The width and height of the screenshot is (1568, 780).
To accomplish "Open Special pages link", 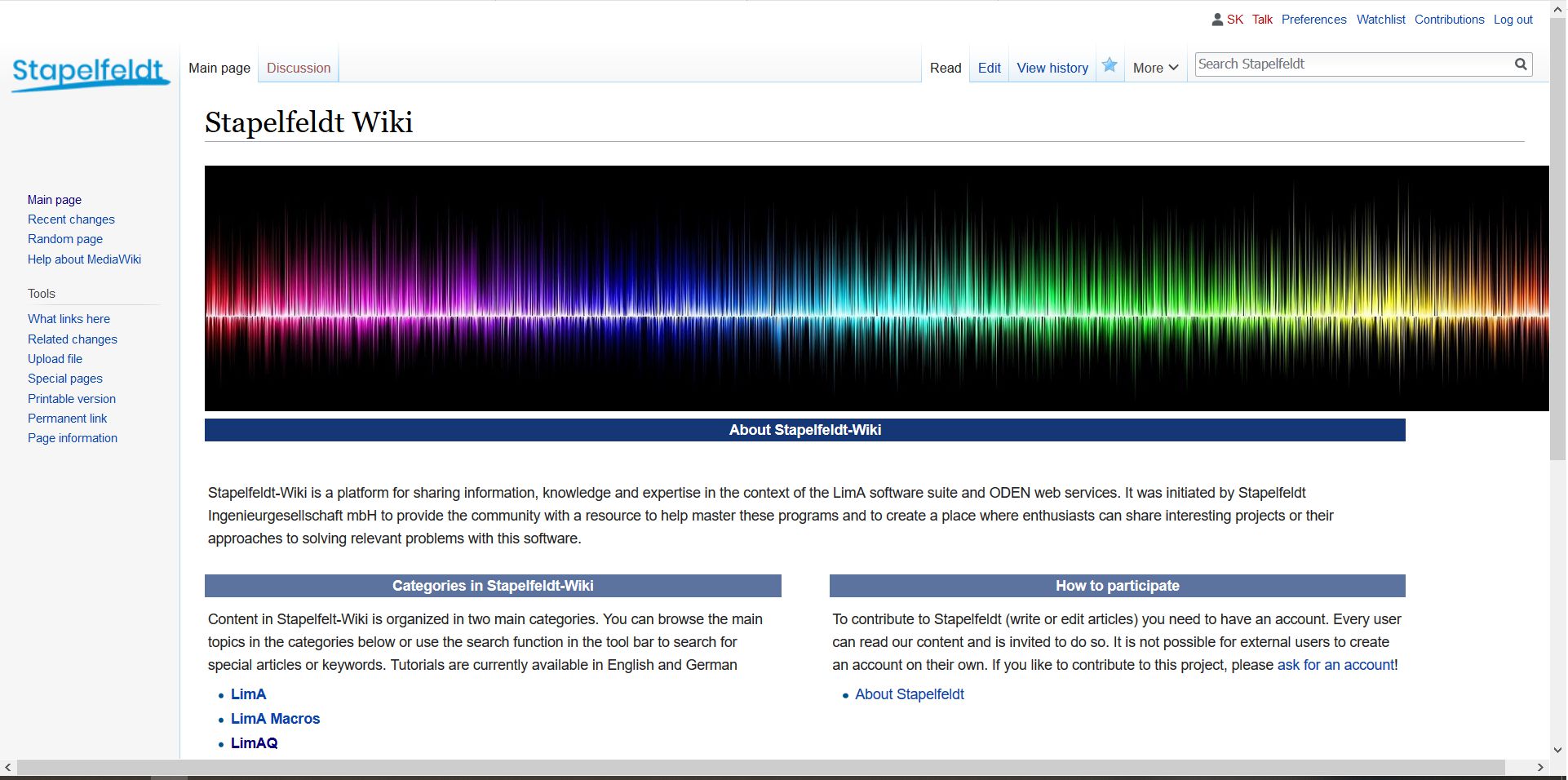I will pyautogui.click(x=65, y=379).
